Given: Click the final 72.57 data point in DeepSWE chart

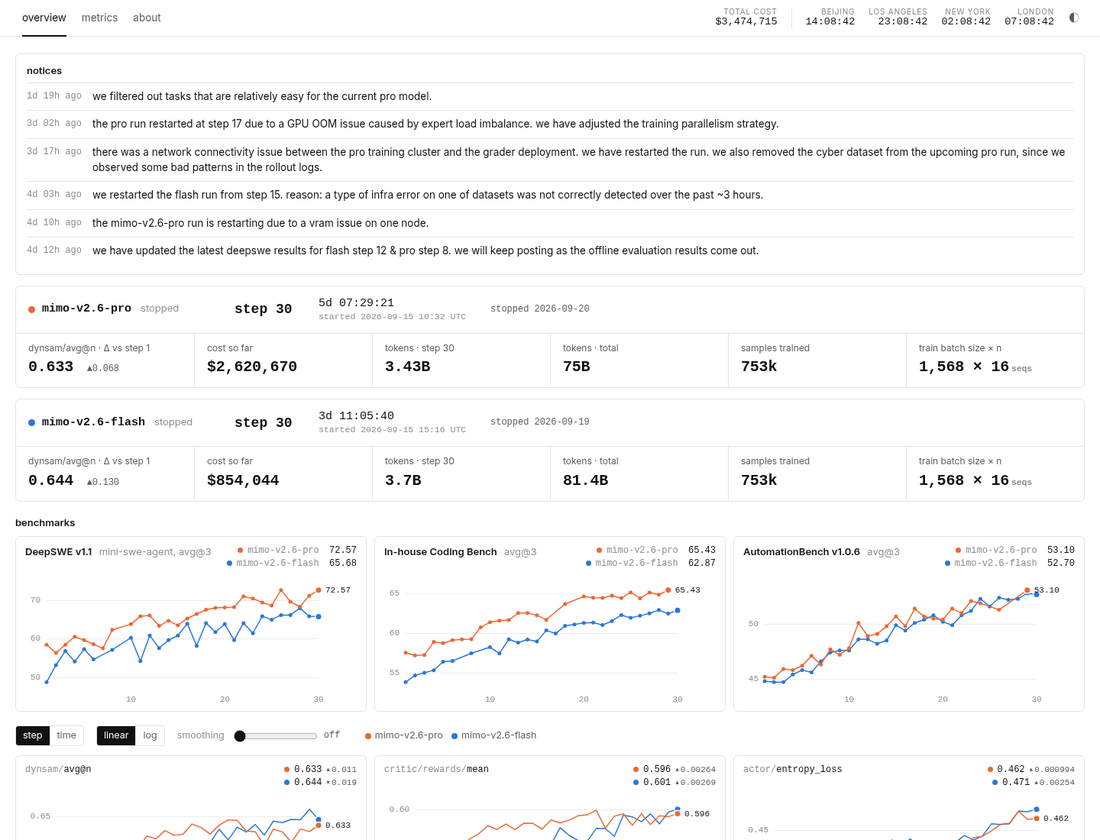Looking at the screenshot, I should (318, 590).
